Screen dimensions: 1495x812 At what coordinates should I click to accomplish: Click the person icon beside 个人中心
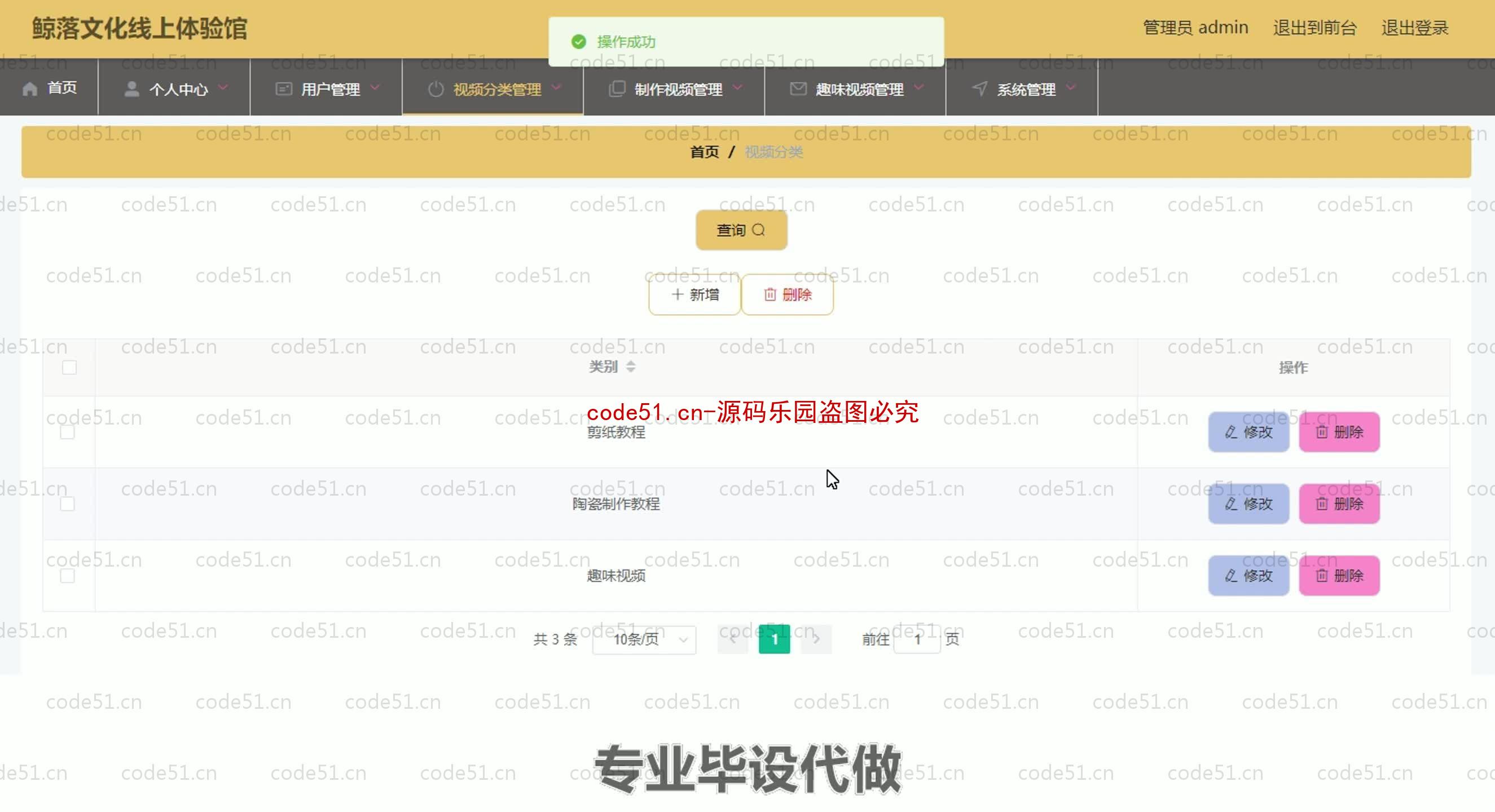click(132, 88)
